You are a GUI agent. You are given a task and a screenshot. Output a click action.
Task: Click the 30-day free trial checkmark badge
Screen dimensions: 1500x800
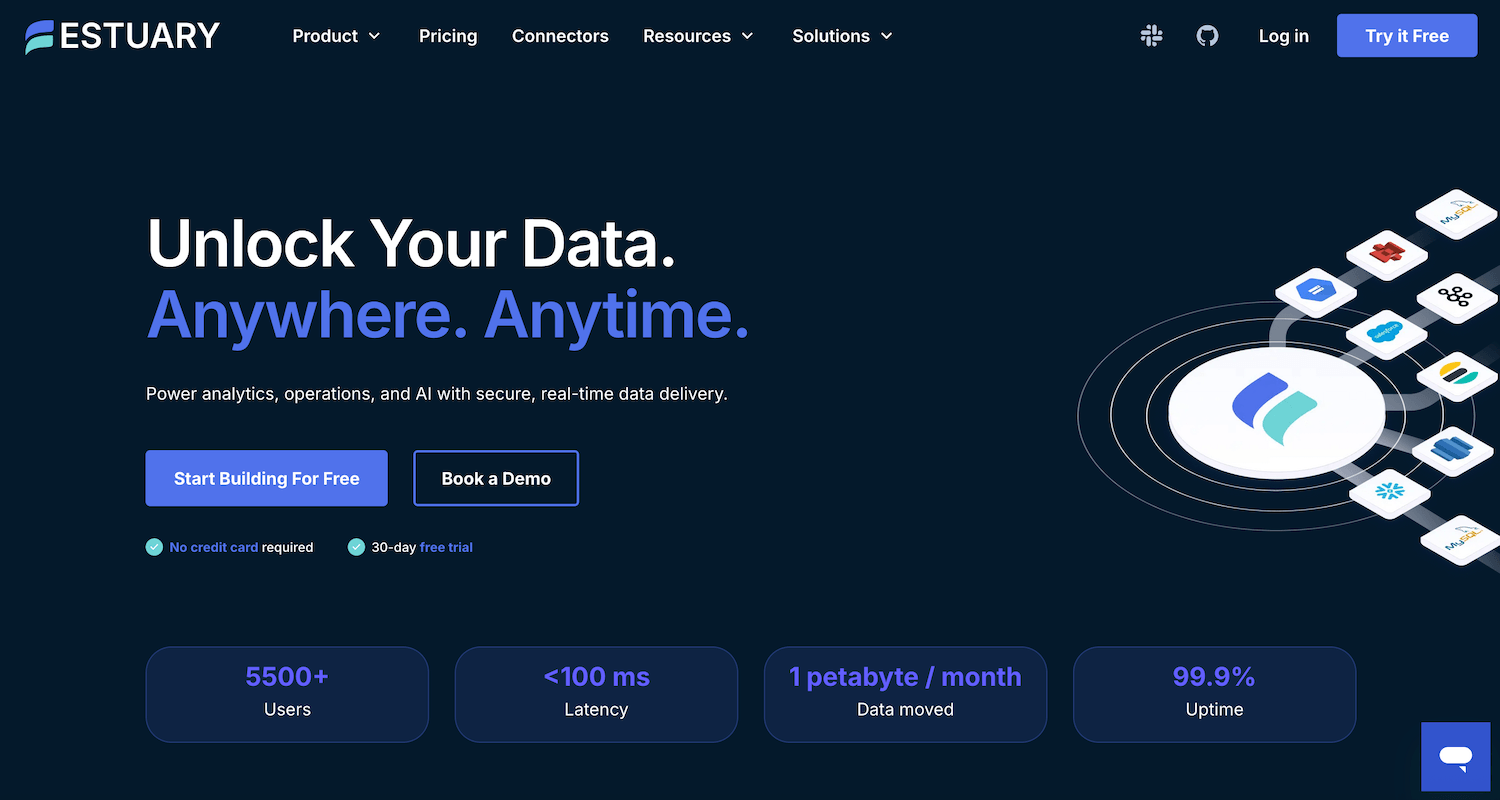coord(357,547)
